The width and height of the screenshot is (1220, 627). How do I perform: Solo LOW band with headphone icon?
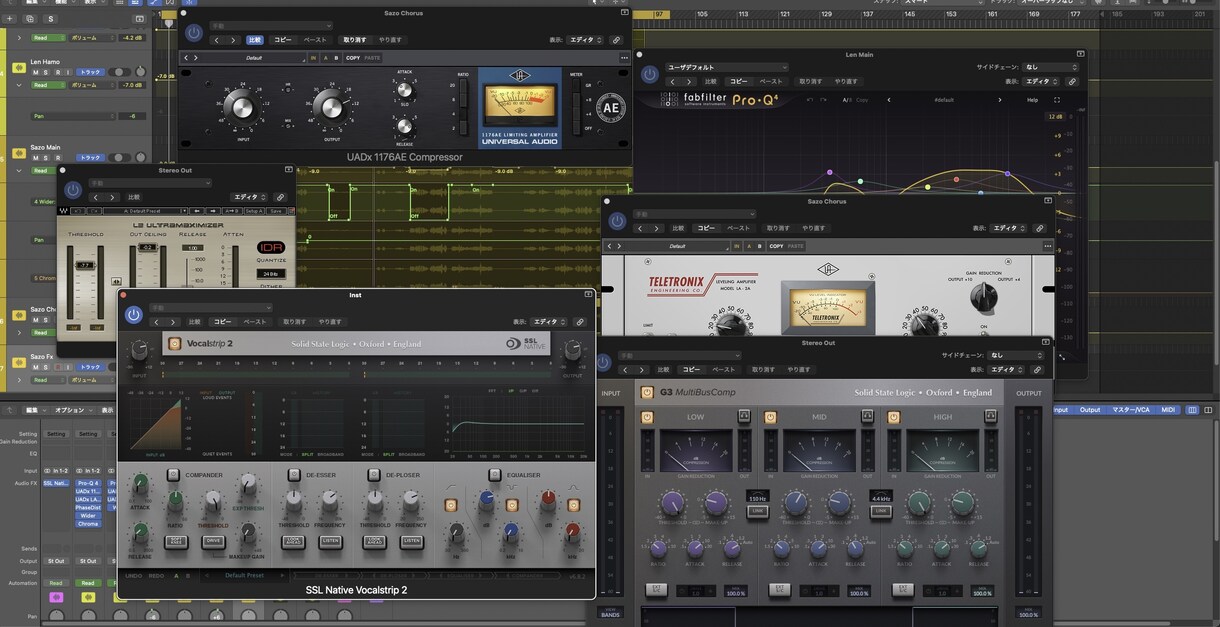(744, 416)
